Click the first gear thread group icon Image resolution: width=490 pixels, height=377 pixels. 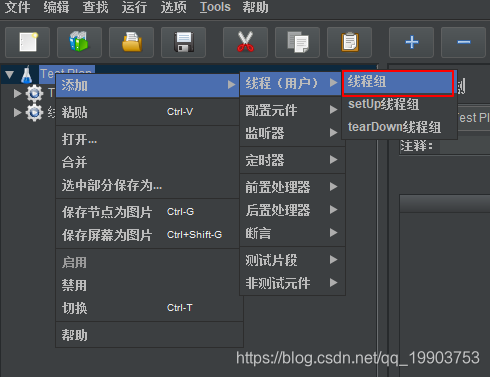pos(34,93)
